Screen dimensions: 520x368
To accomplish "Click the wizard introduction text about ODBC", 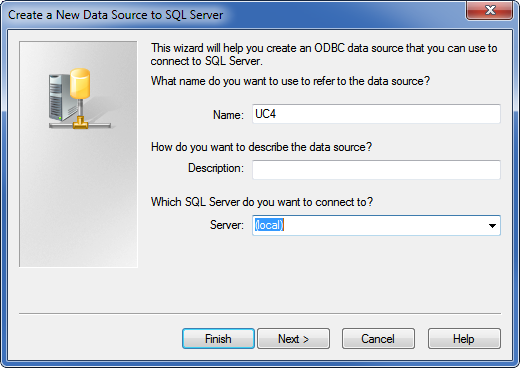I will [324, 54].
